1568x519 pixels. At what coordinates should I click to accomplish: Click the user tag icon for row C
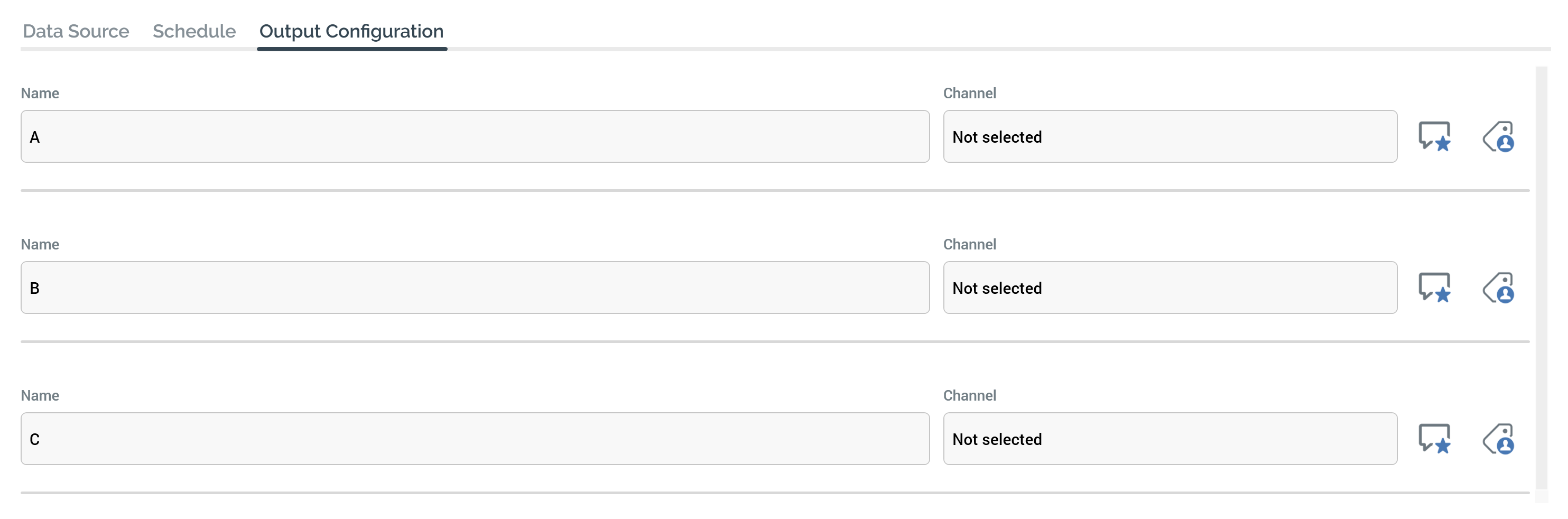point(1498,439)
